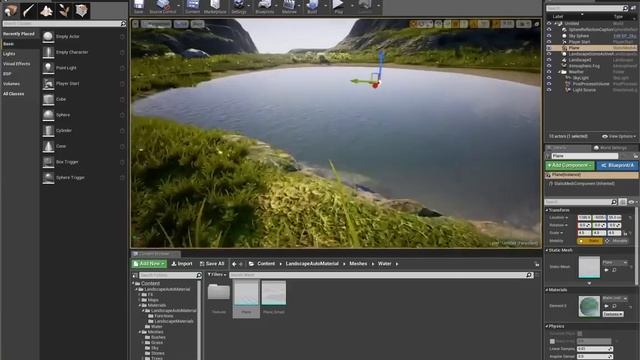The width and height of the screenshot is (640, 360).
Task: Click the Play toolbar button
Action: click(338, 7)
